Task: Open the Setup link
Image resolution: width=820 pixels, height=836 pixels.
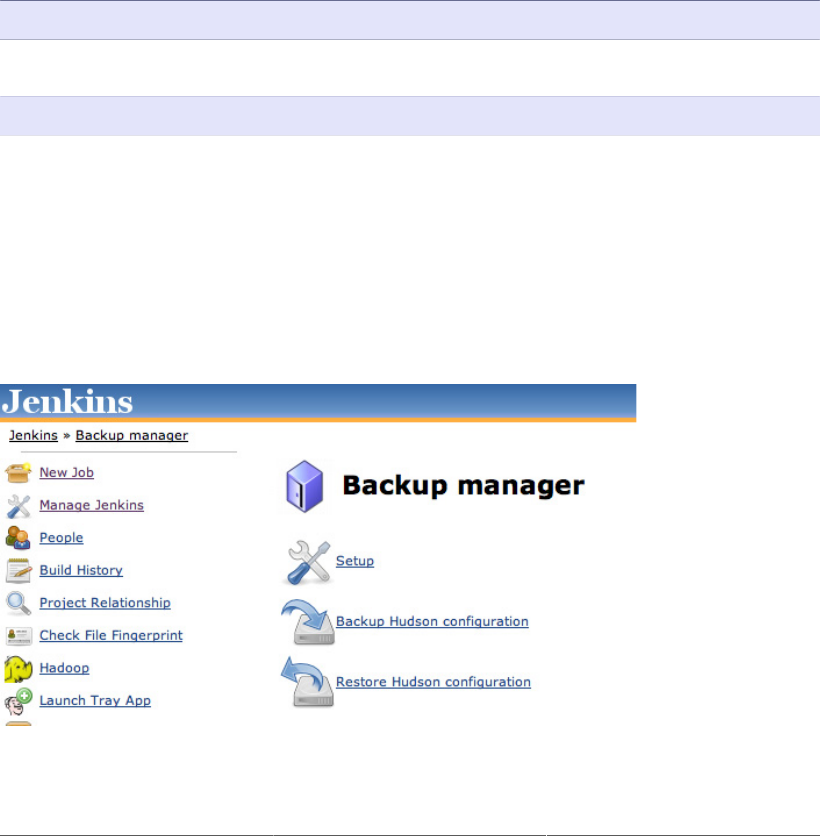Action: point(355,561)
